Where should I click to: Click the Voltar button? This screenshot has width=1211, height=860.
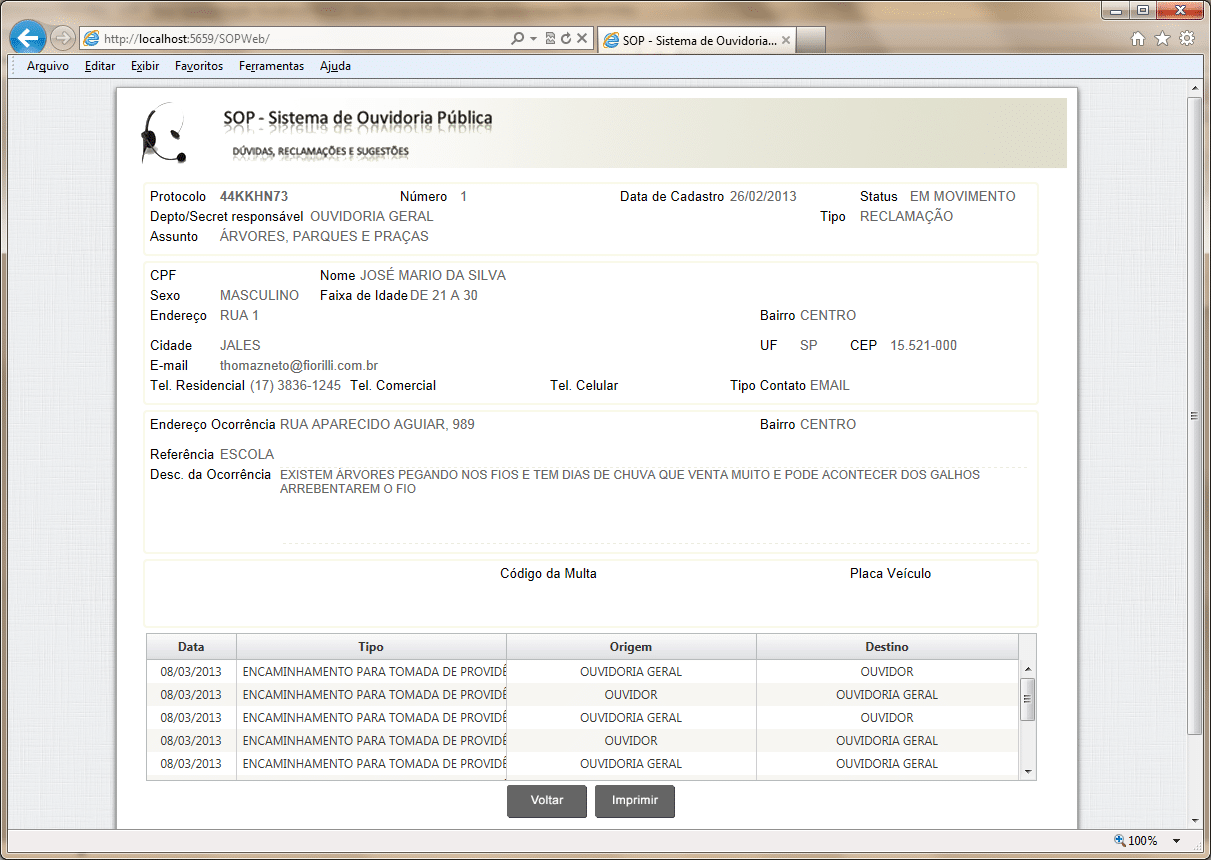(x=546, y=801)
